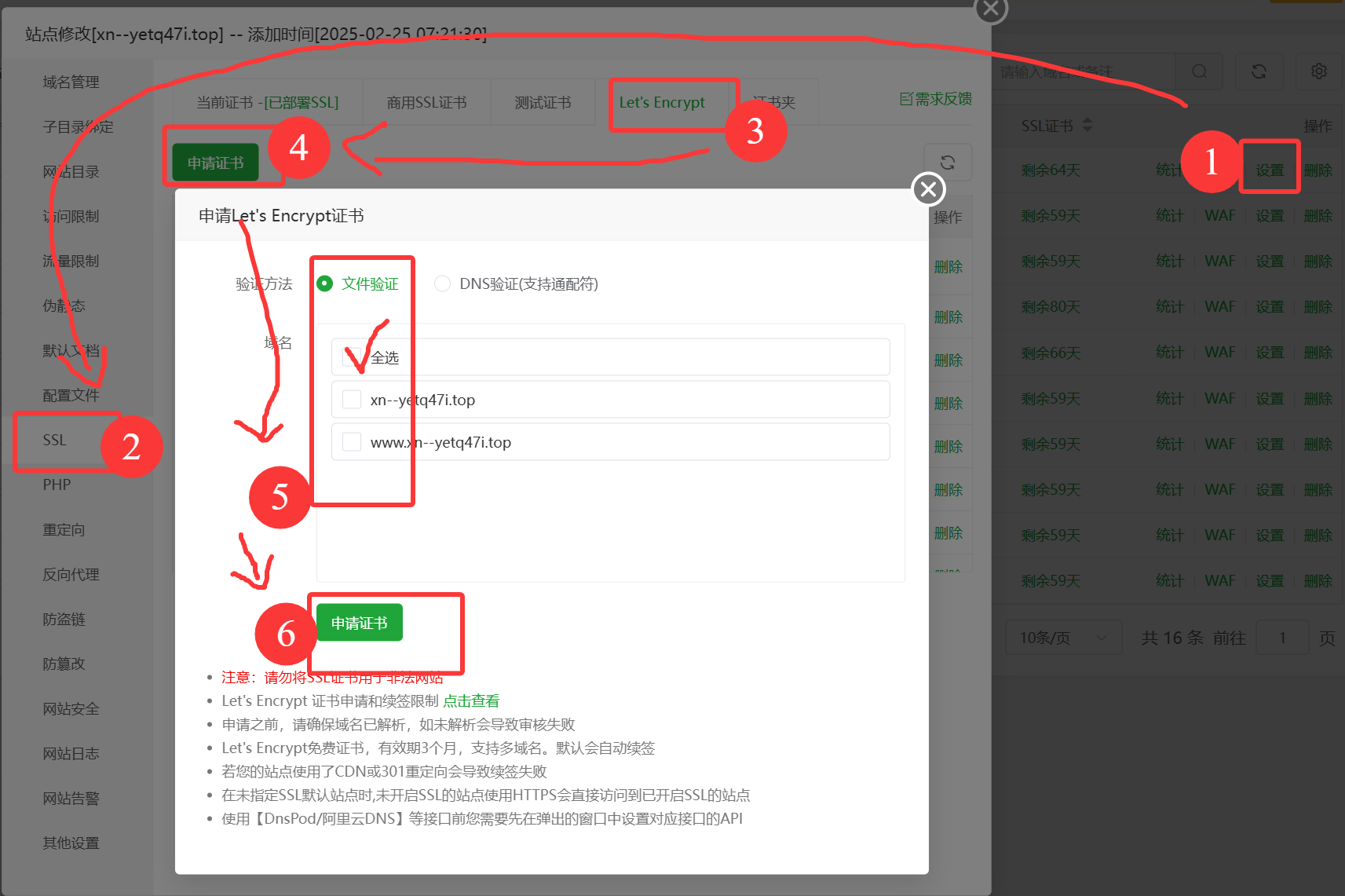Click the refresh icon in SSL panel

(x=948, y=163)
